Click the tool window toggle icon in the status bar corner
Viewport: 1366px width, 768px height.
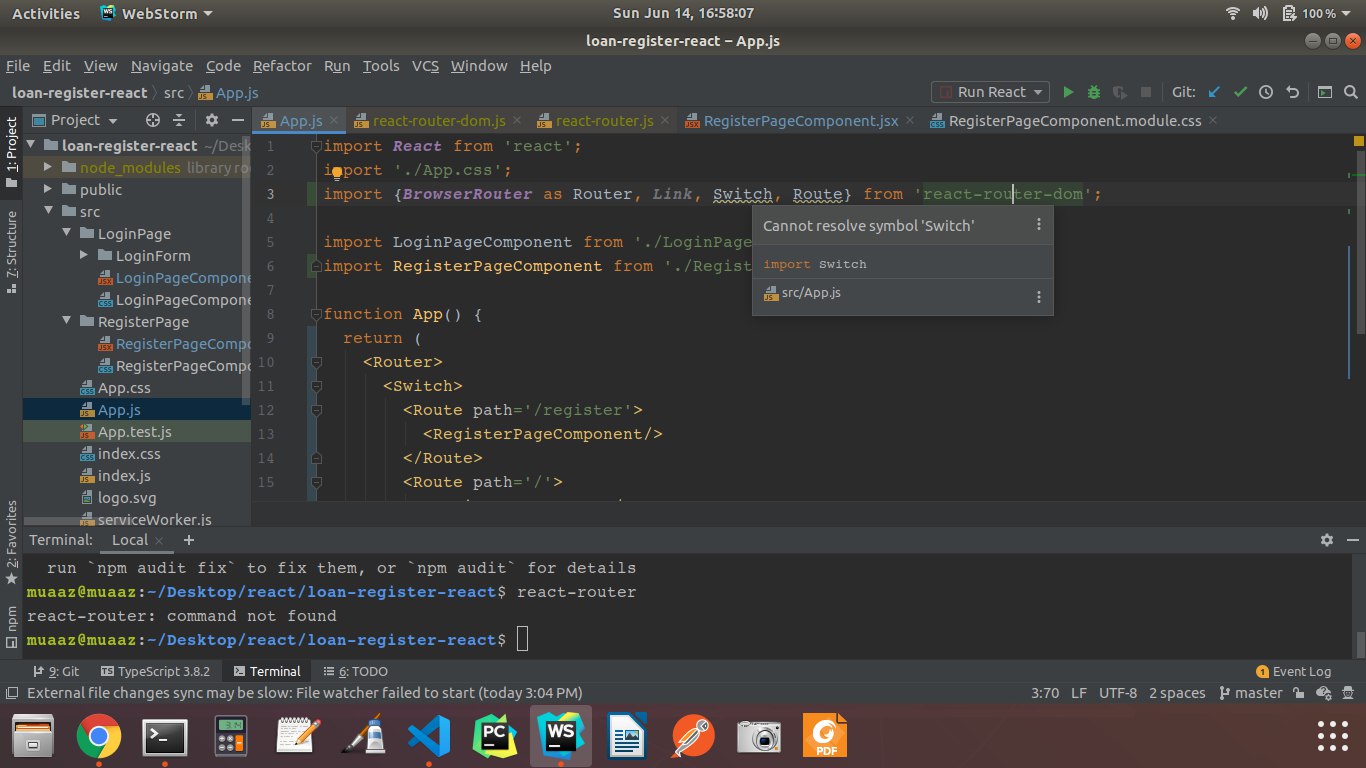[x=11, y=693]
